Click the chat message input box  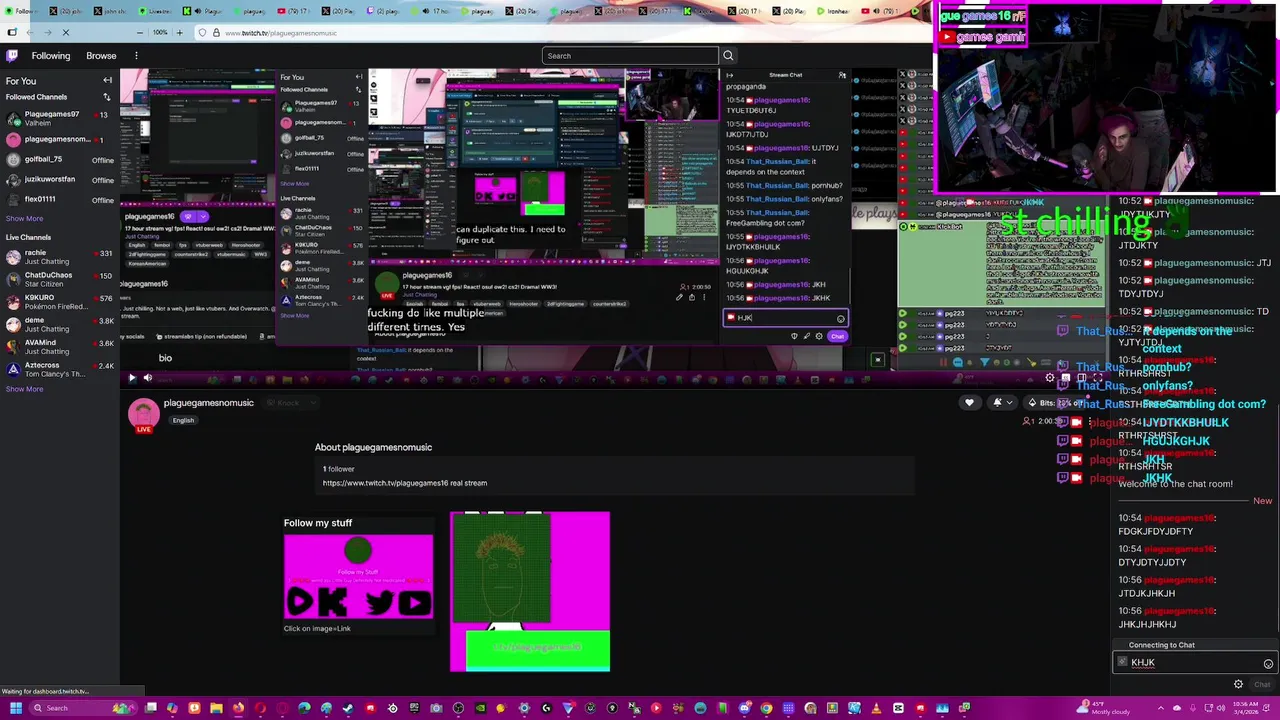[x=1196, y=662]
